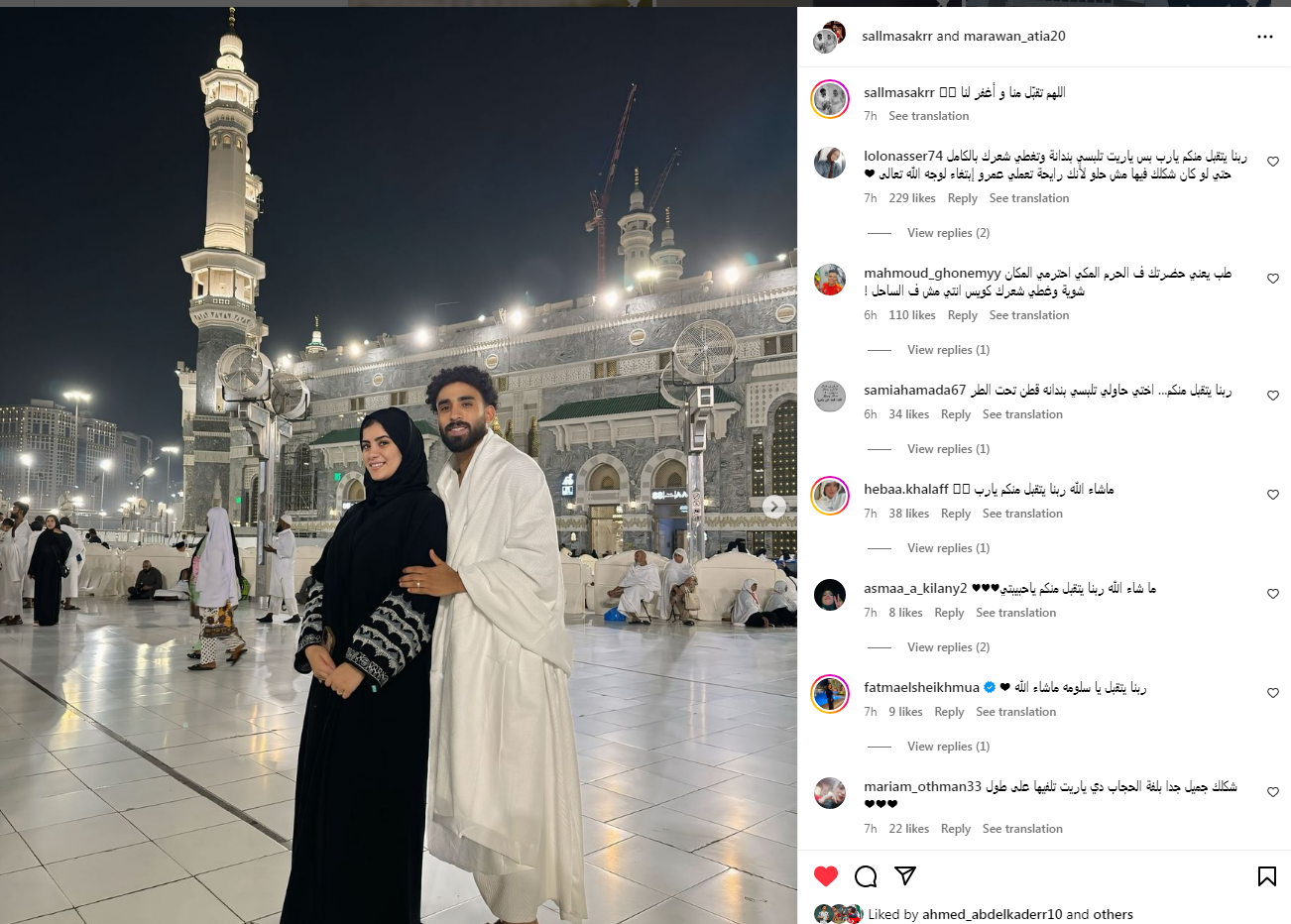Open the three-dot more options menu
Screen dimensions: 1291x924
click(1264, 37)
